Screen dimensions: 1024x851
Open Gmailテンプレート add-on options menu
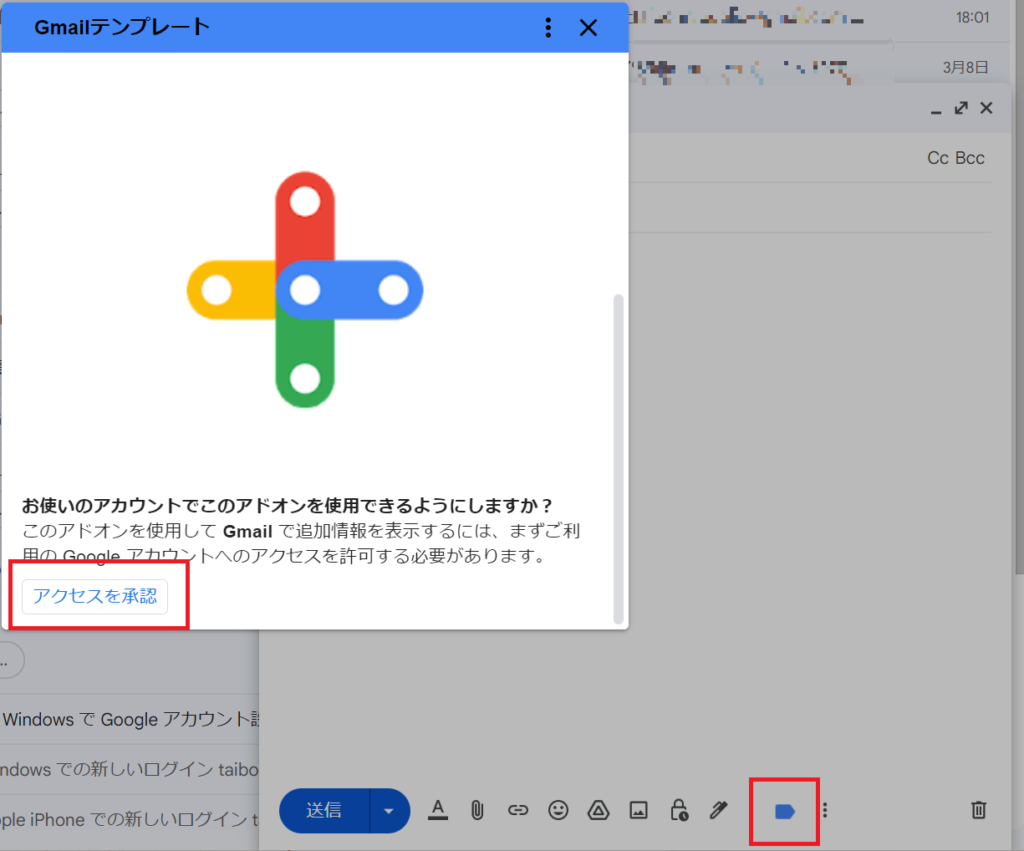(x=548, y=27)
